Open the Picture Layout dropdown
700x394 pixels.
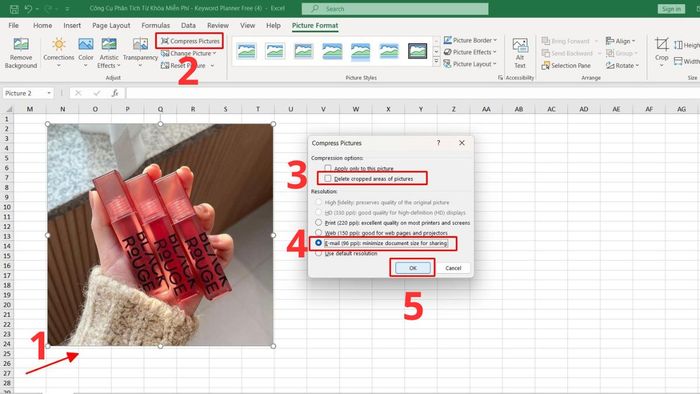[470, 64]
